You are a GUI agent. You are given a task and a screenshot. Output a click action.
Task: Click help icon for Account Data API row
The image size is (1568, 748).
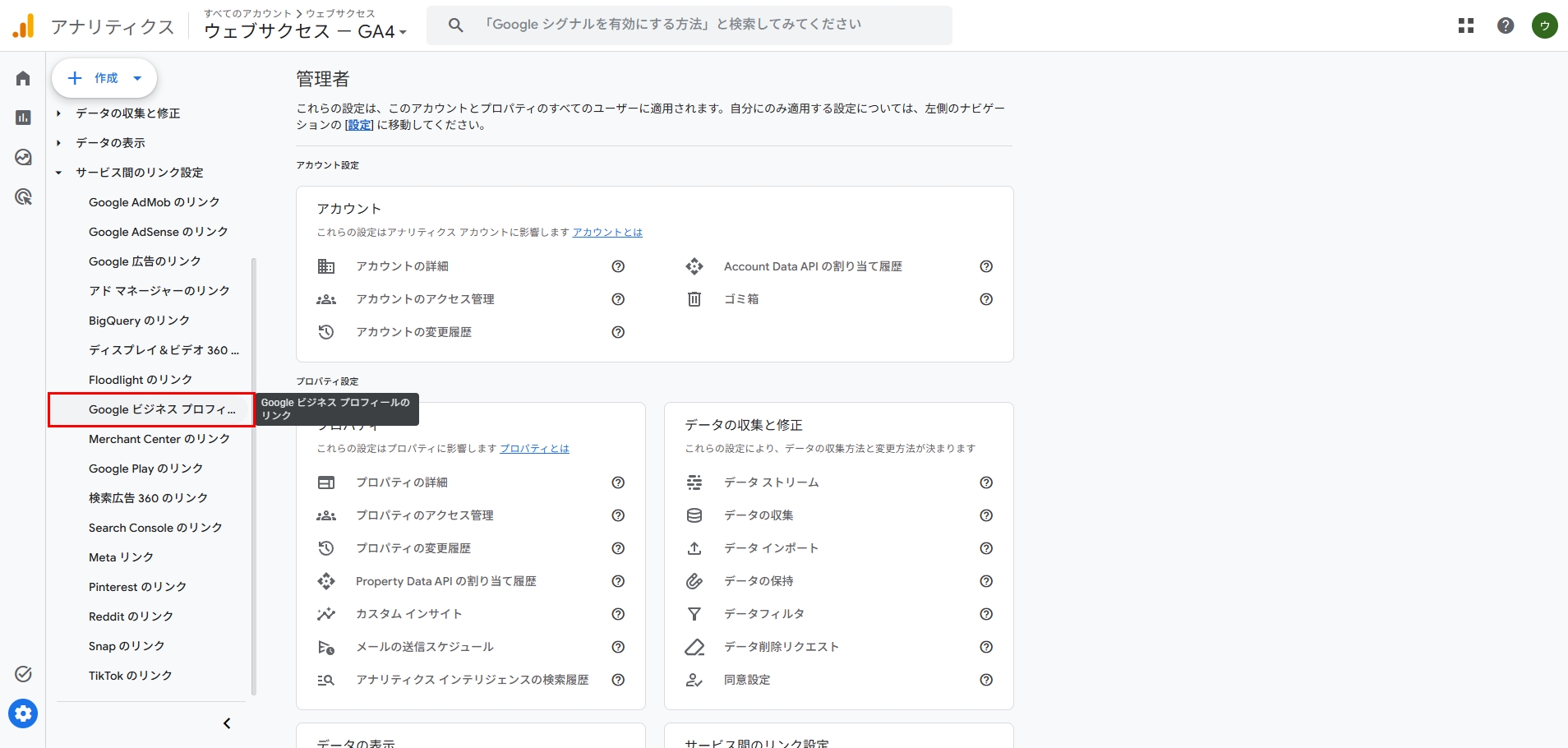point(986,266)
